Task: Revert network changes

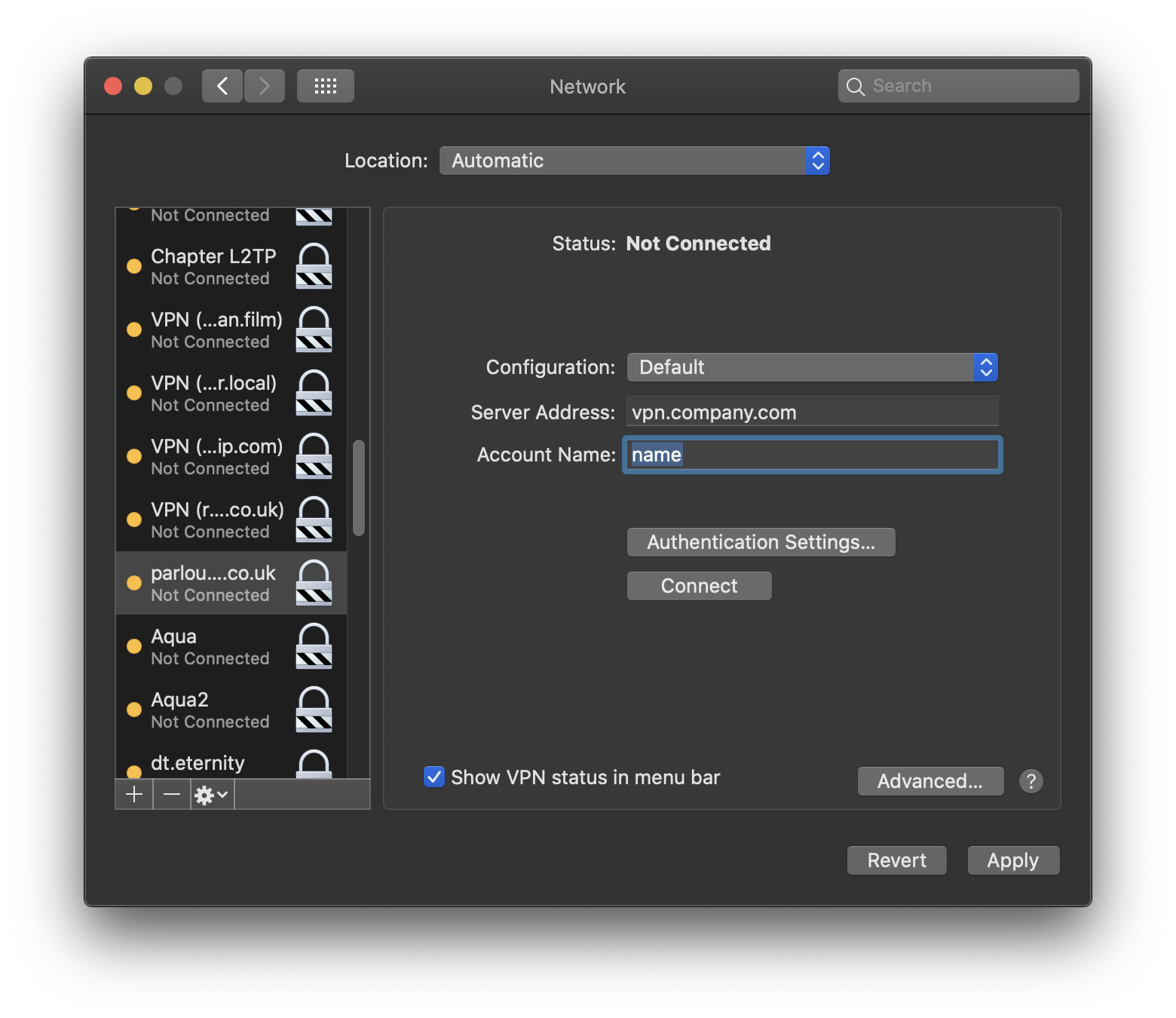Action: 897,860
